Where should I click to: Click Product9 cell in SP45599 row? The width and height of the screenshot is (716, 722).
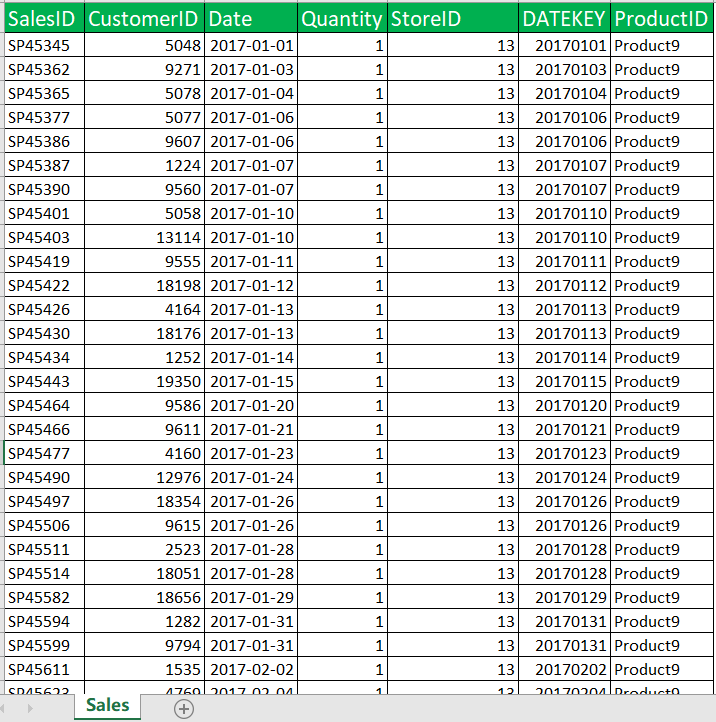(x=662, y=645)
